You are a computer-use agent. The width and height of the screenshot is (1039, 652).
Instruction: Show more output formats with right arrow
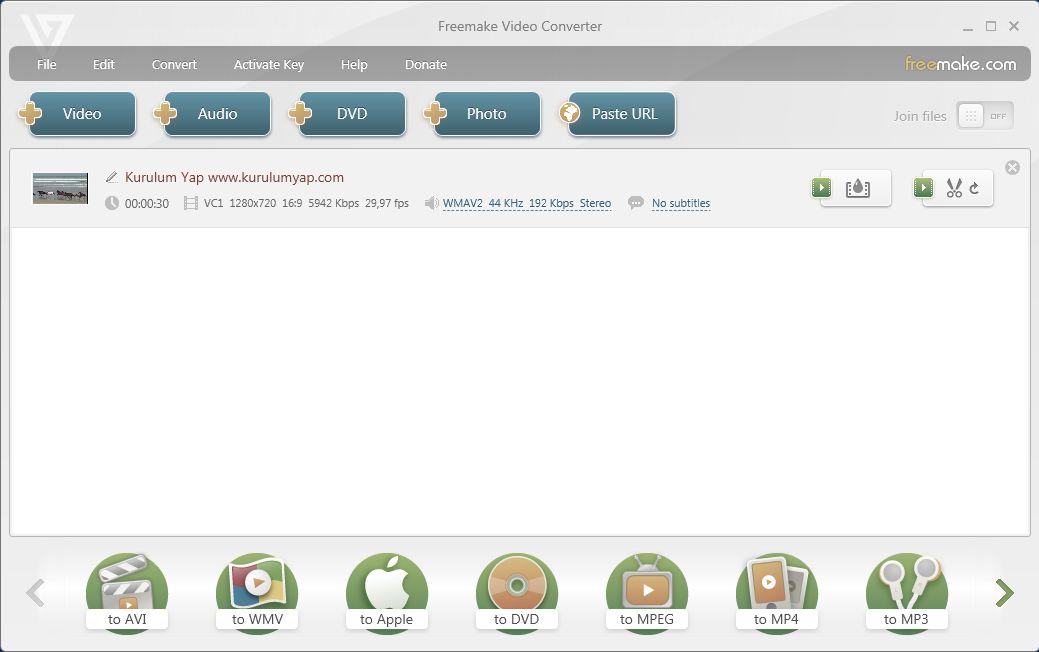[1005, 593]
